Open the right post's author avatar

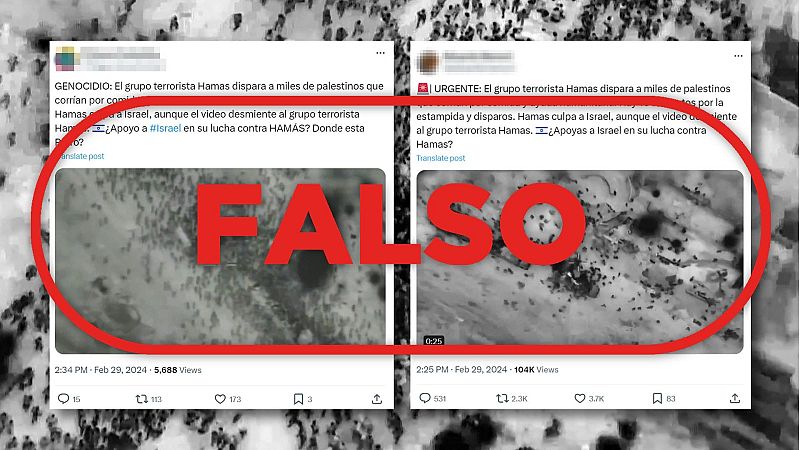point(428,62)
